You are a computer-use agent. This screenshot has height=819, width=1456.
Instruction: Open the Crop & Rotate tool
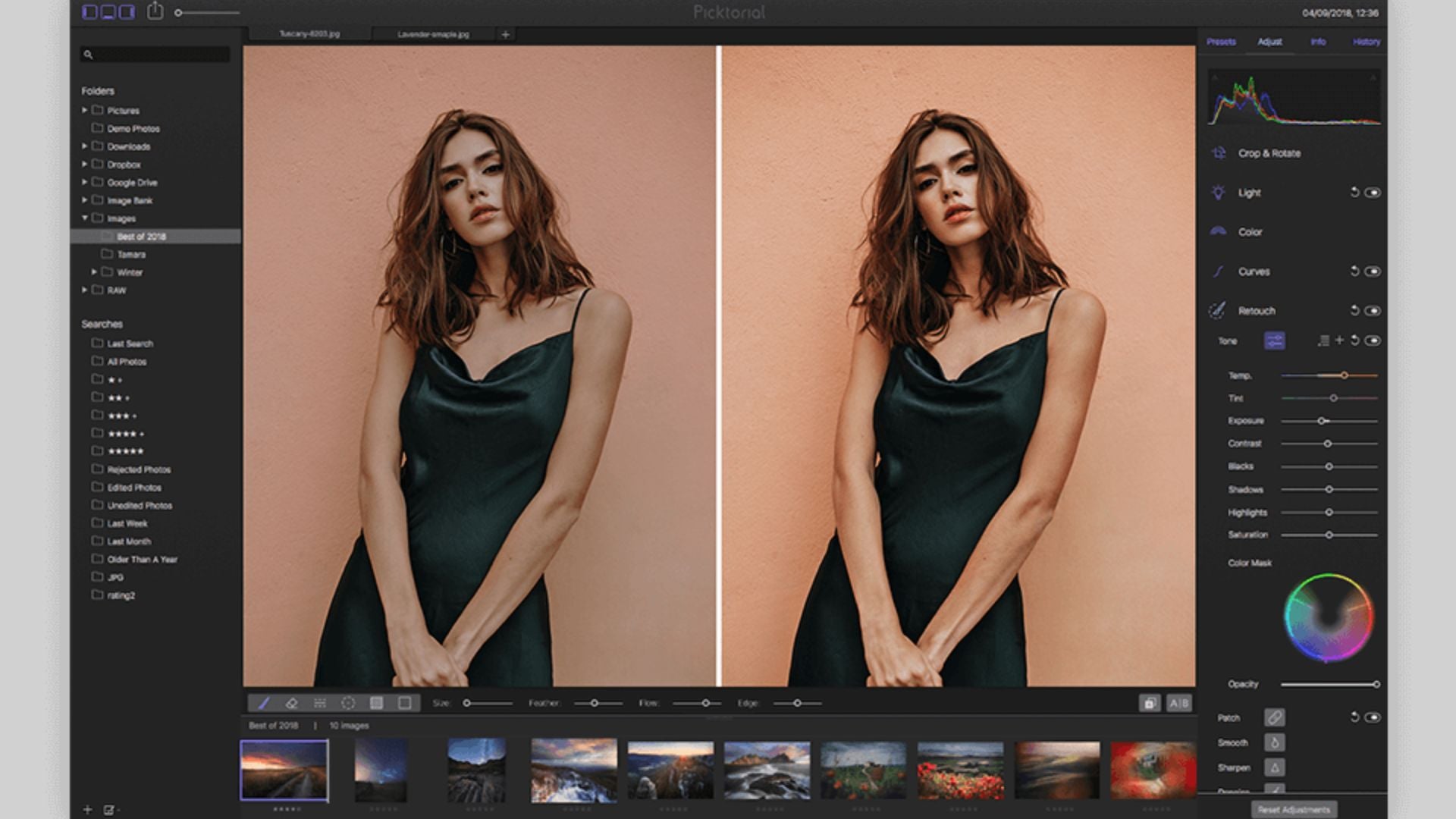tap(1269, 153)
